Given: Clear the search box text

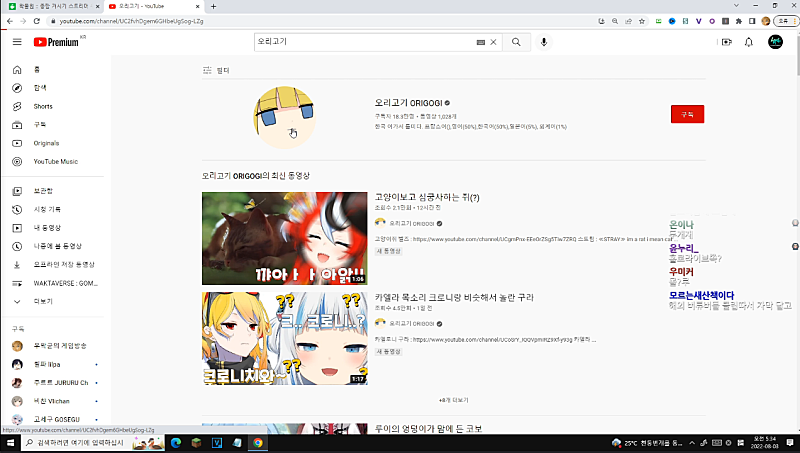Looking at the screenshot, I should pos(493,42).
